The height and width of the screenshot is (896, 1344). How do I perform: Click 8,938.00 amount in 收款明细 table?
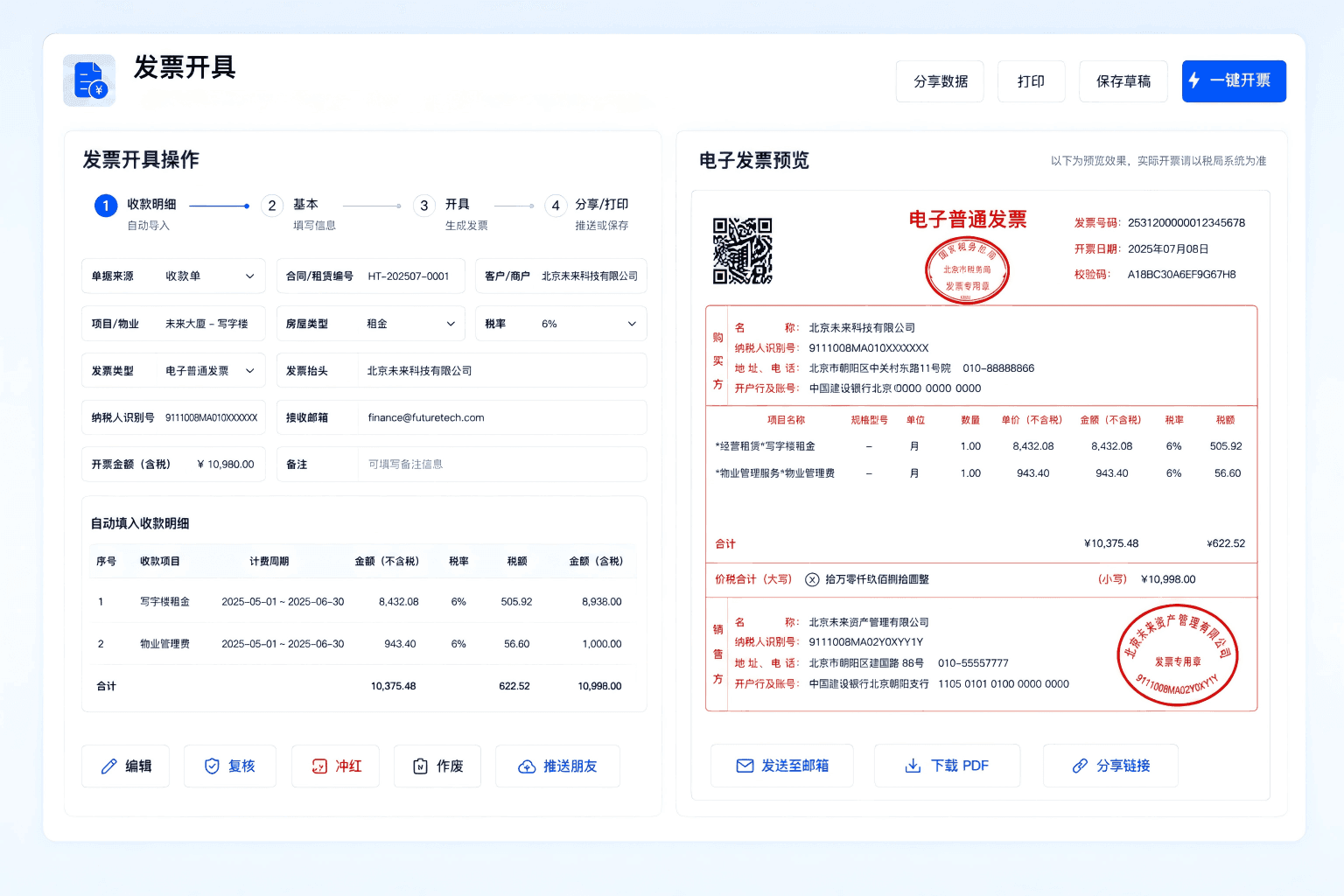pyautogui.click(x=602, y=602)
